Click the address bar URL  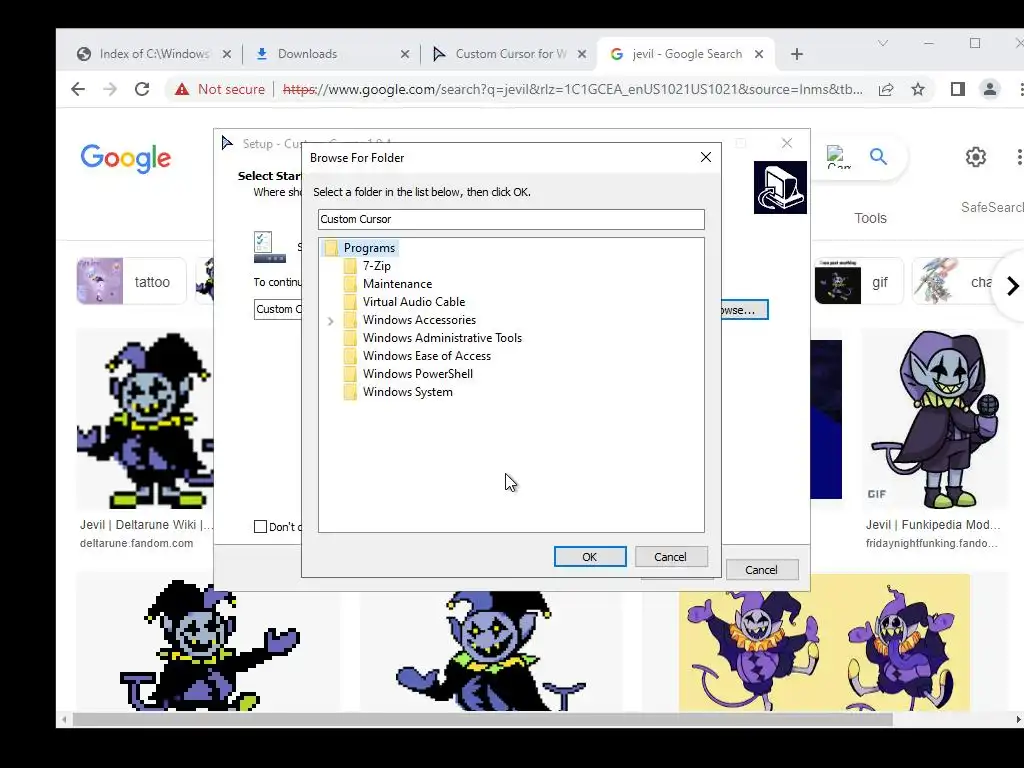tap(573, 89)
